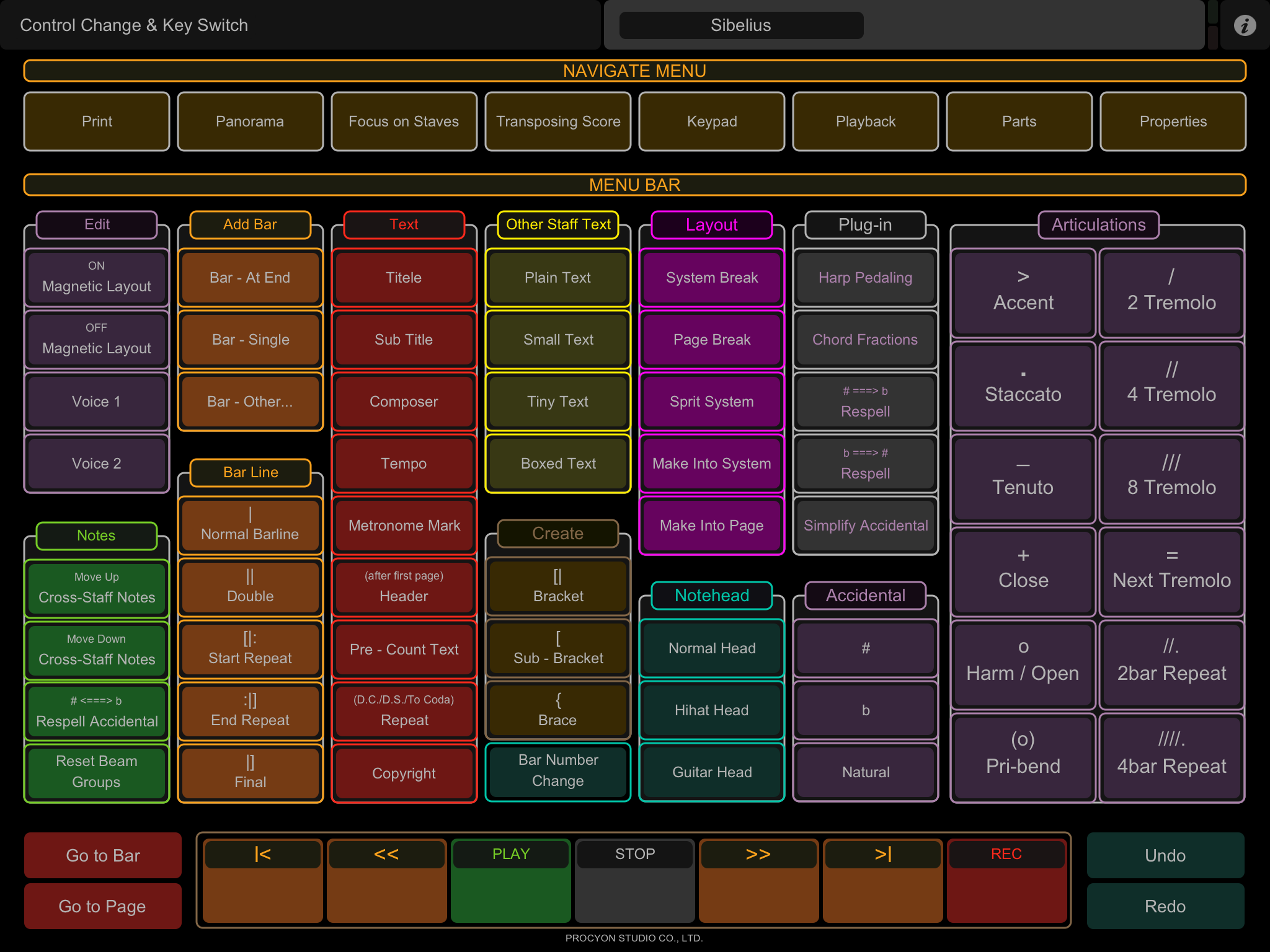This screenshot has height=952, width=1270.
Task: Run Simplify Accidental plug-in
Action: (x=866, y=526)
